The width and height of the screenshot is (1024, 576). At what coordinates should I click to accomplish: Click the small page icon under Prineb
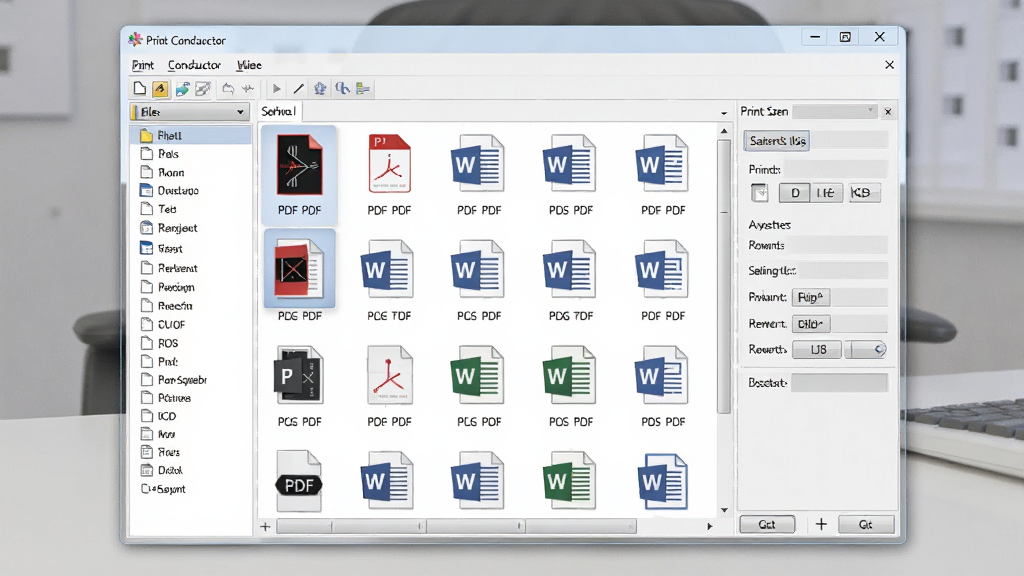click(760, 193)
